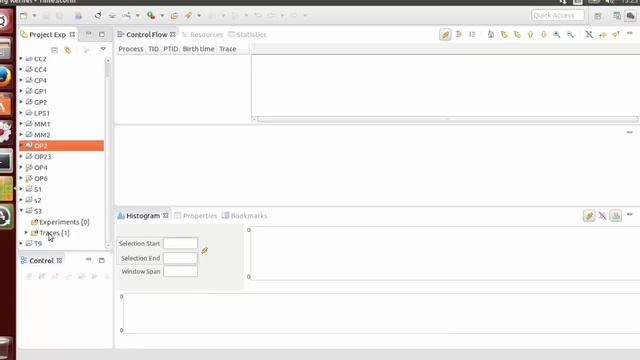Image resolution: width=640 pixels, height=360 pixels.
Task: Click the Select Previous Process up arrow
Action: pyautogui.click(x=530, y=35)
